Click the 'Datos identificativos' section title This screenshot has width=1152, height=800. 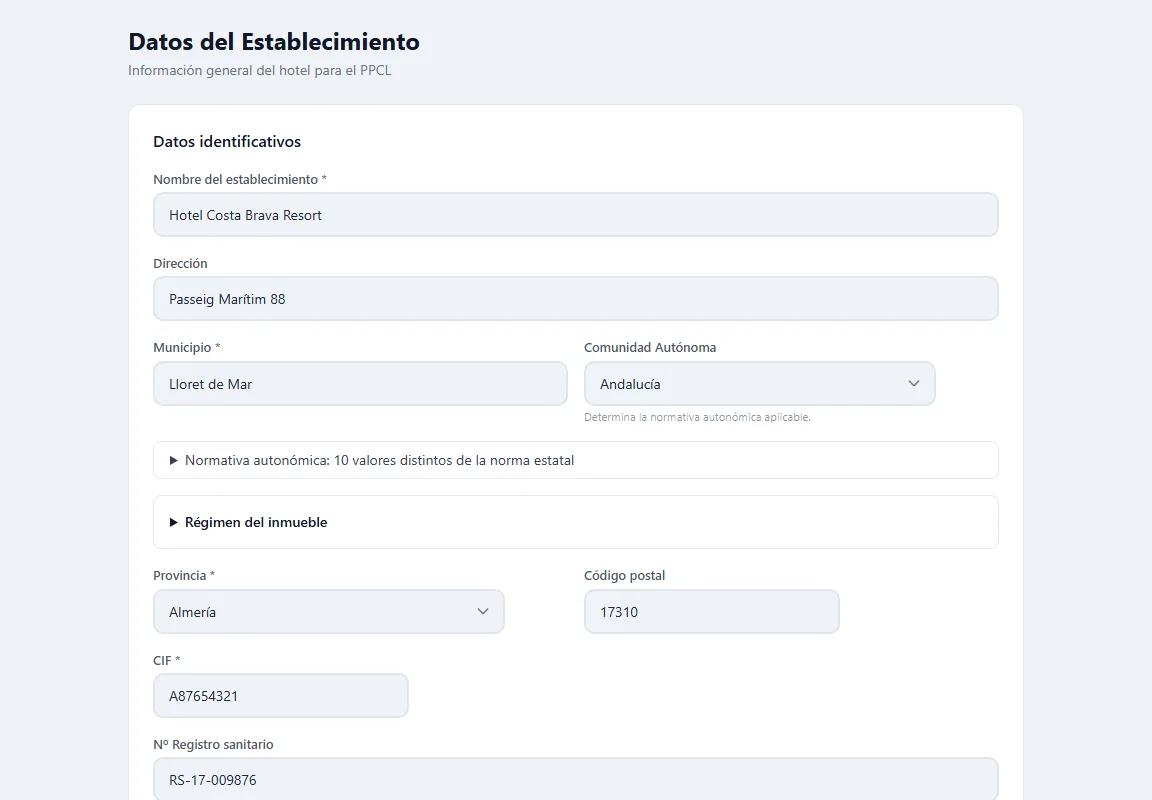pos(227,142)
